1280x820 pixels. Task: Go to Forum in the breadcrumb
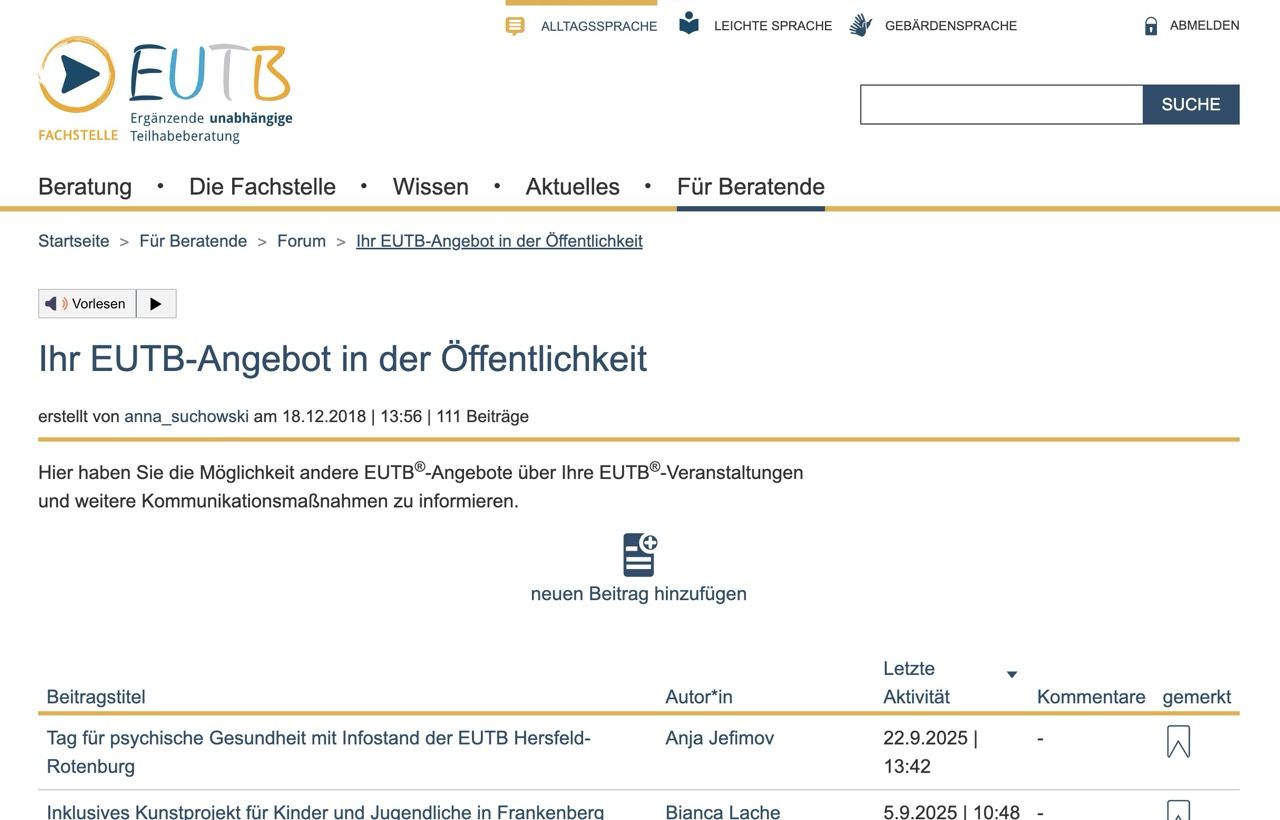point(301,241)
